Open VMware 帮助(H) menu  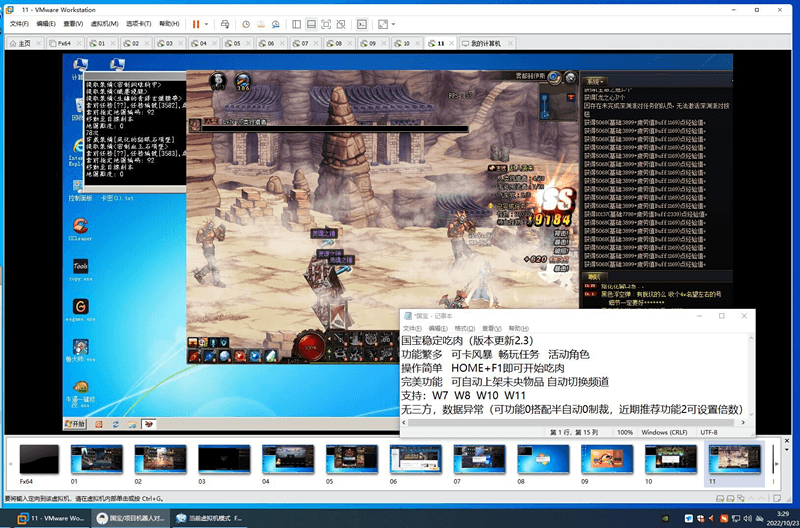click(169, 24)
